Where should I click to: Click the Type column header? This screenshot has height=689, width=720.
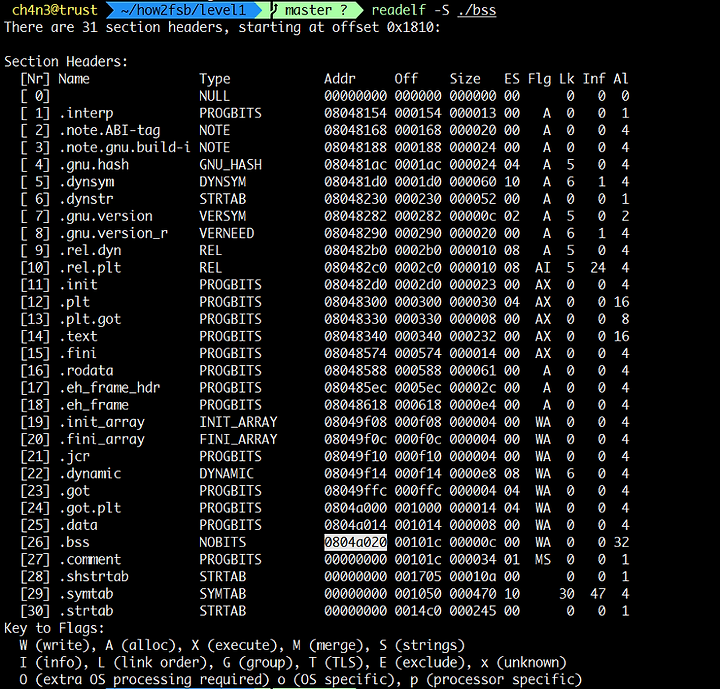tap(215, 79)
